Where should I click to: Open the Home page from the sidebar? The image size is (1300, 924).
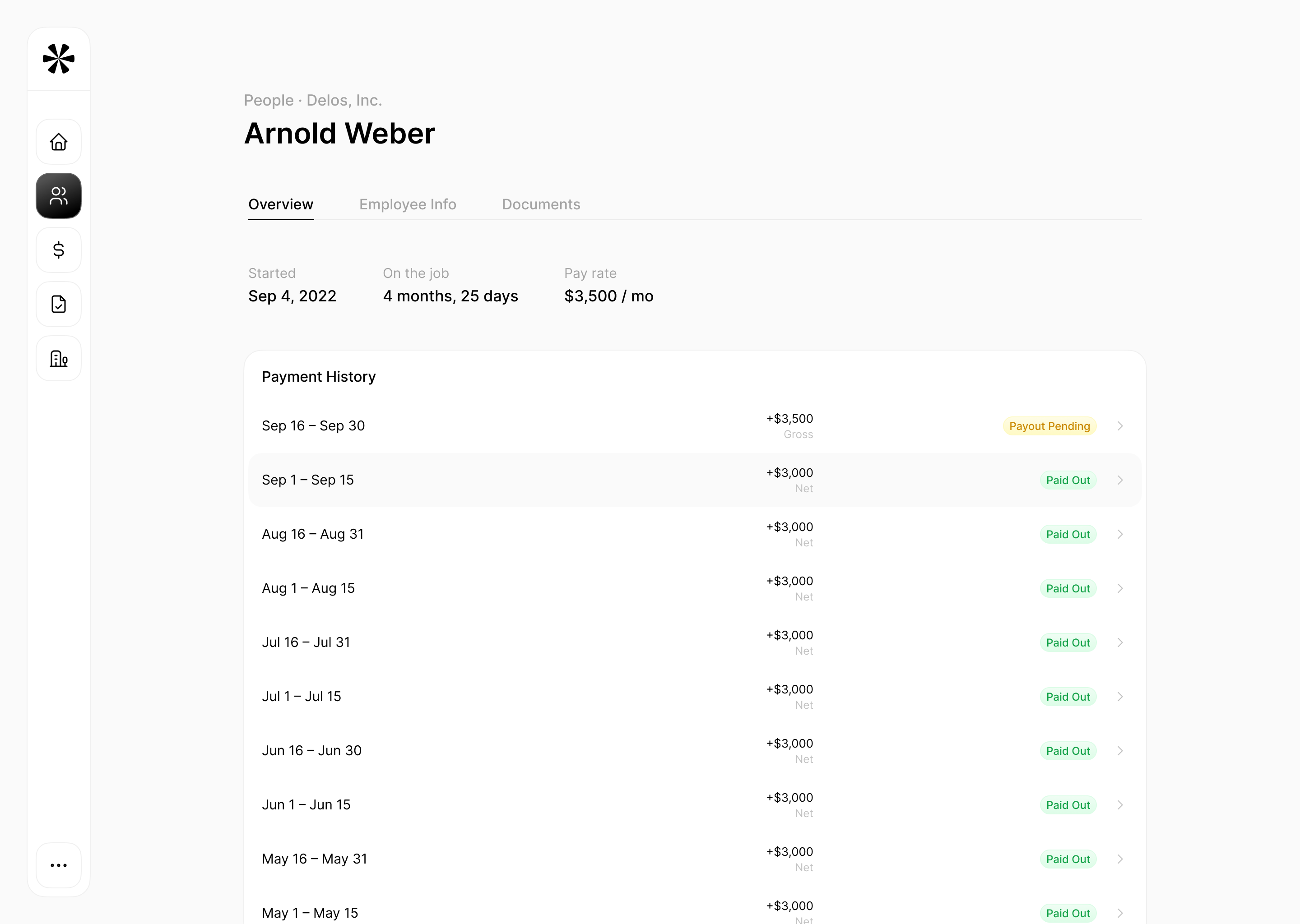[59, 142]
